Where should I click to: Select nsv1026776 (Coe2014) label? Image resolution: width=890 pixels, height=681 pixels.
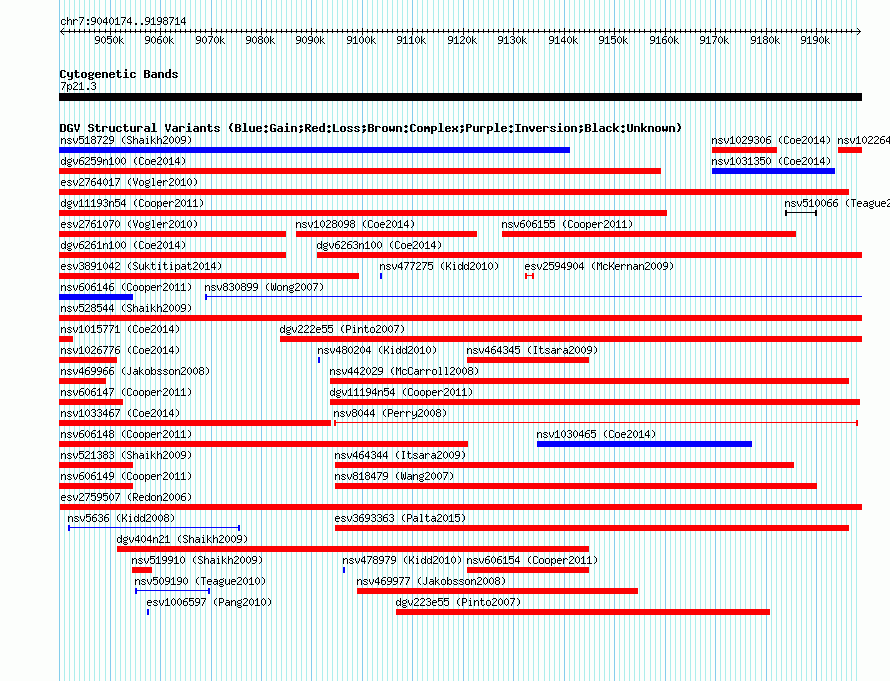coord(120,350)
